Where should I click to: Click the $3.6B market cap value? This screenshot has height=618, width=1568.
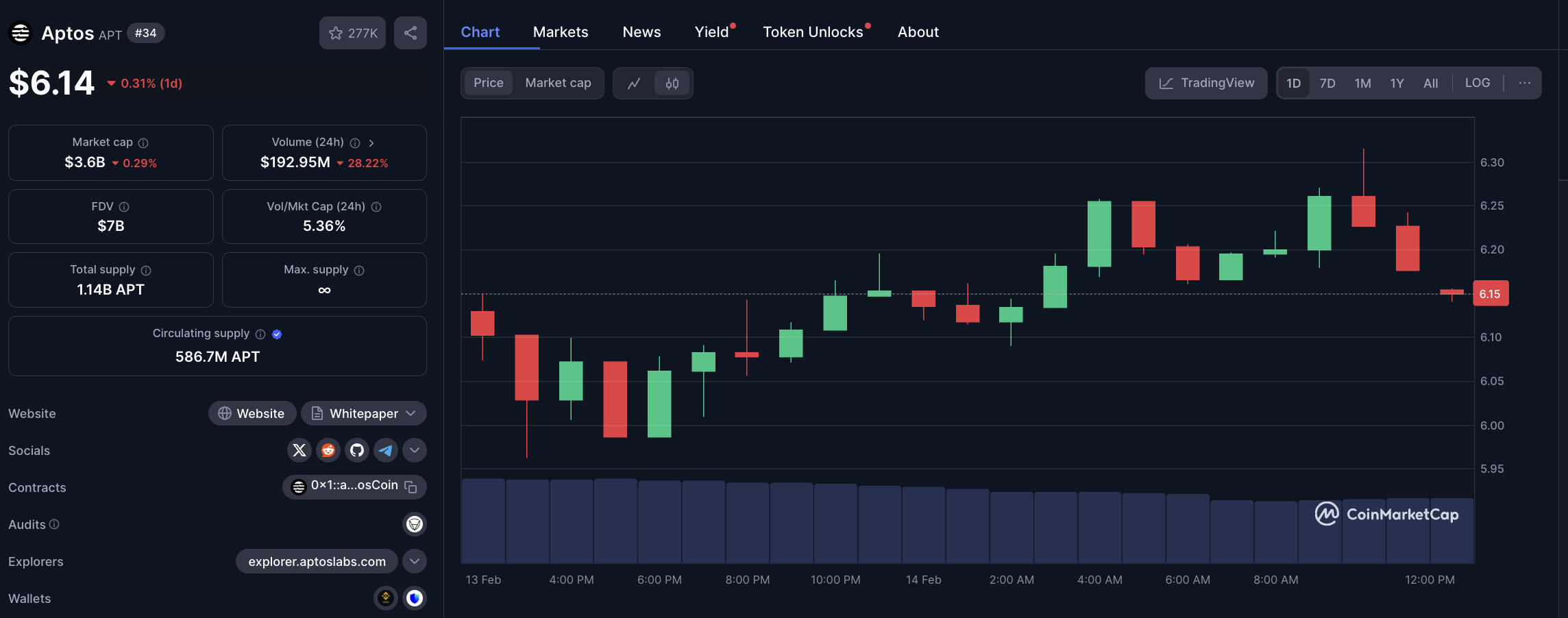tap(85, 162)
